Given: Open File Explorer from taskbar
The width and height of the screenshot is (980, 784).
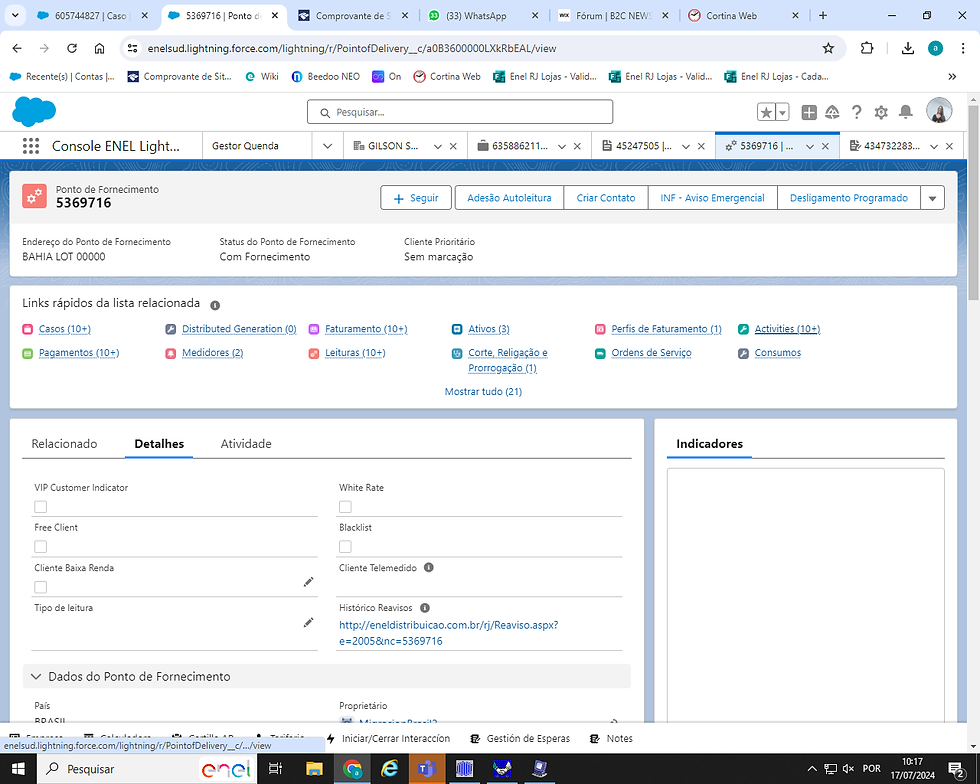Looking at the screenshot, I should point(314,768).
